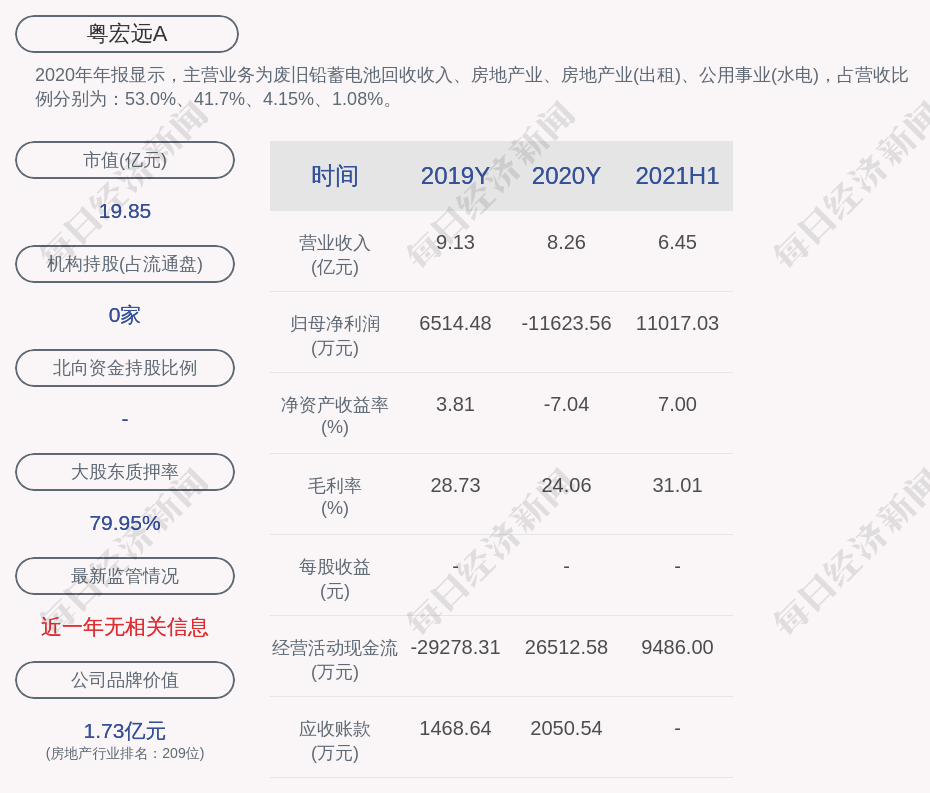This screenshot has width=930, height=793.
Task: Click the 归母净利润(万元) row label
Action: coord(335,336)
